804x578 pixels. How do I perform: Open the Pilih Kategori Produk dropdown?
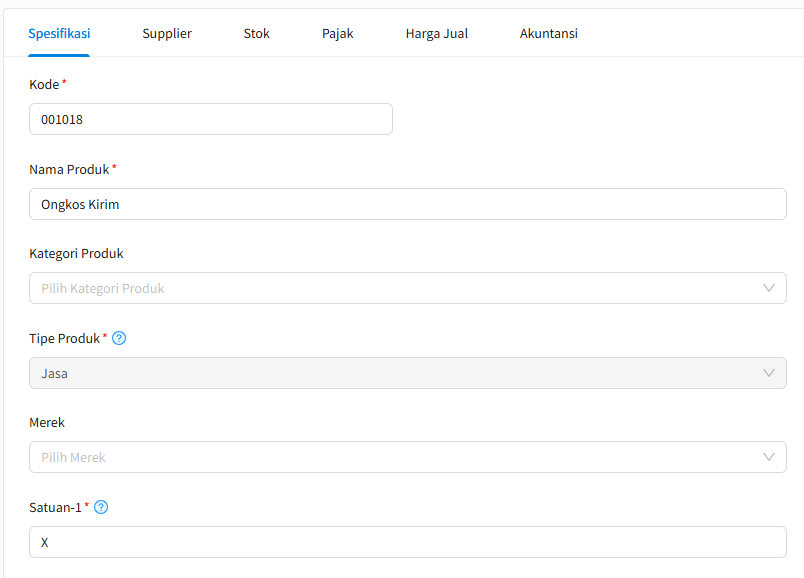pyautogui.click(x=400, y=288)
